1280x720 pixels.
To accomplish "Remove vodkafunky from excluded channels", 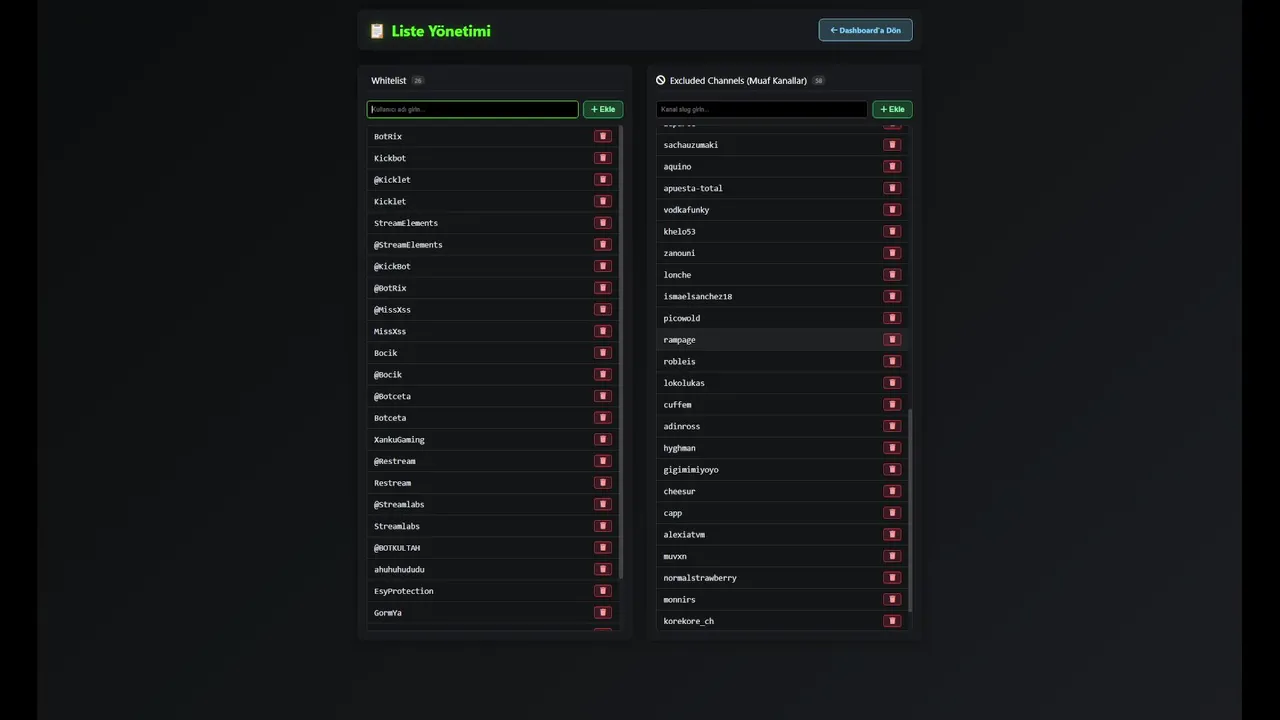I will click(892, 210).
